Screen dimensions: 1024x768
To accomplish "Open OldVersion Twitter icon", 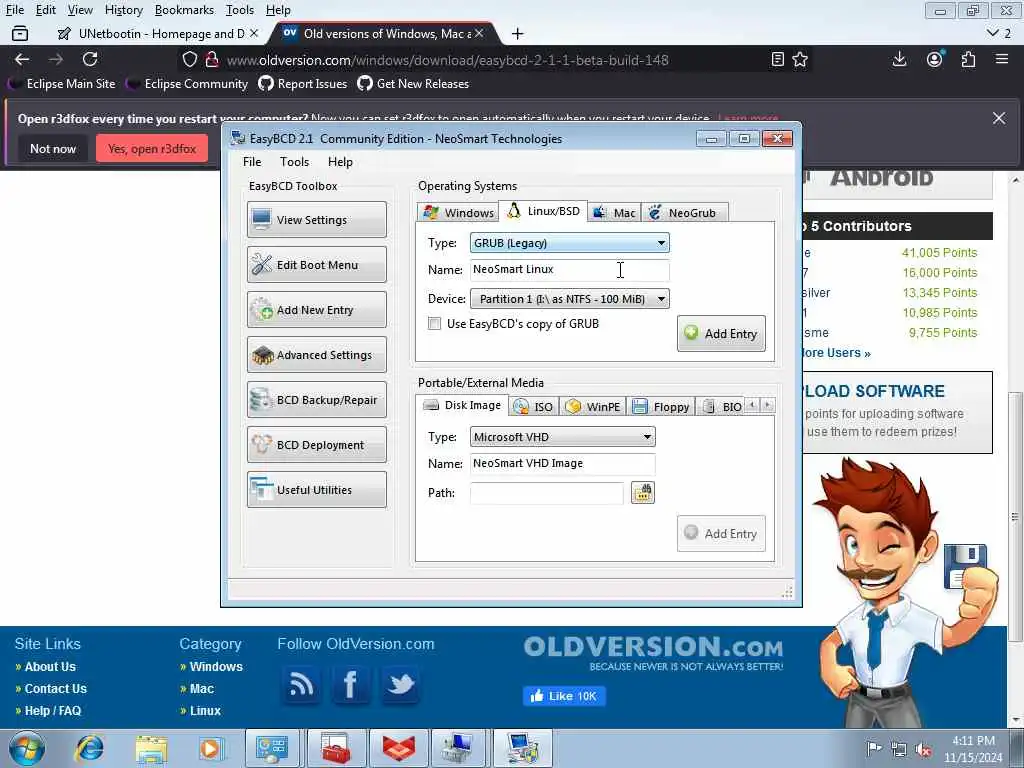I will (400, 684).
